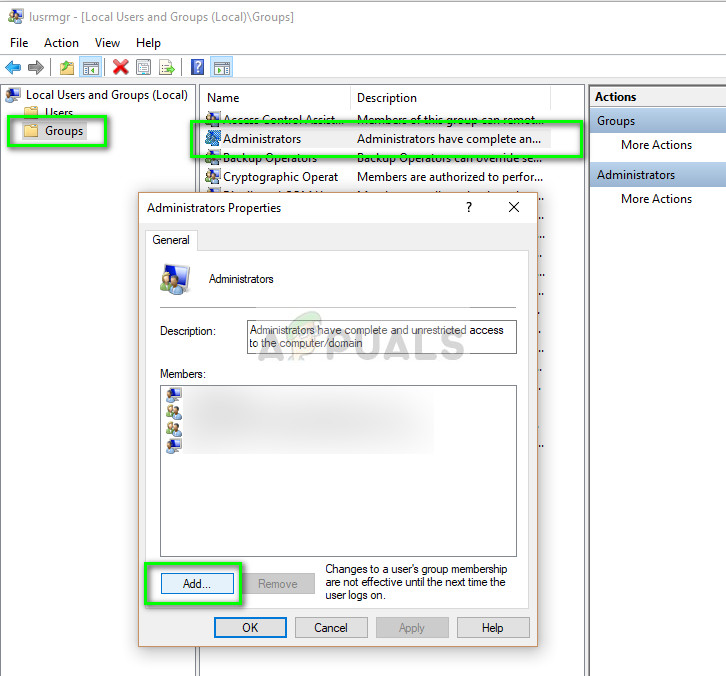Toggle the Show/Hide Action Pane icon
Image resolution: width=726 pixels, height=676 pixels.
pos(221,68)
